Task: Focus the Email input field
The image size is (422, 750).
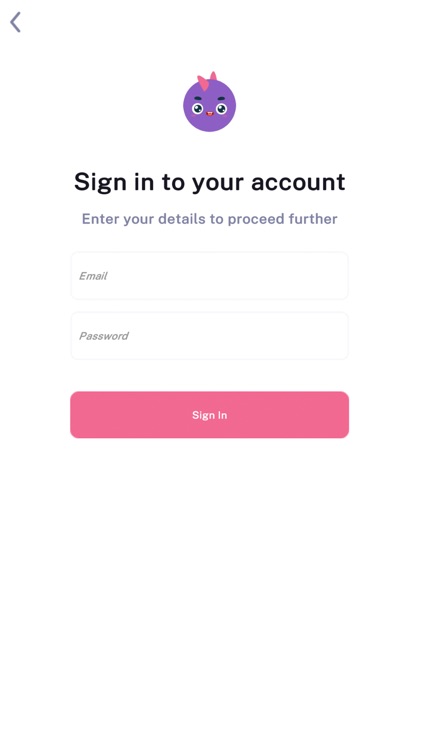Action: pyautogui.click(x=210, y=276)
